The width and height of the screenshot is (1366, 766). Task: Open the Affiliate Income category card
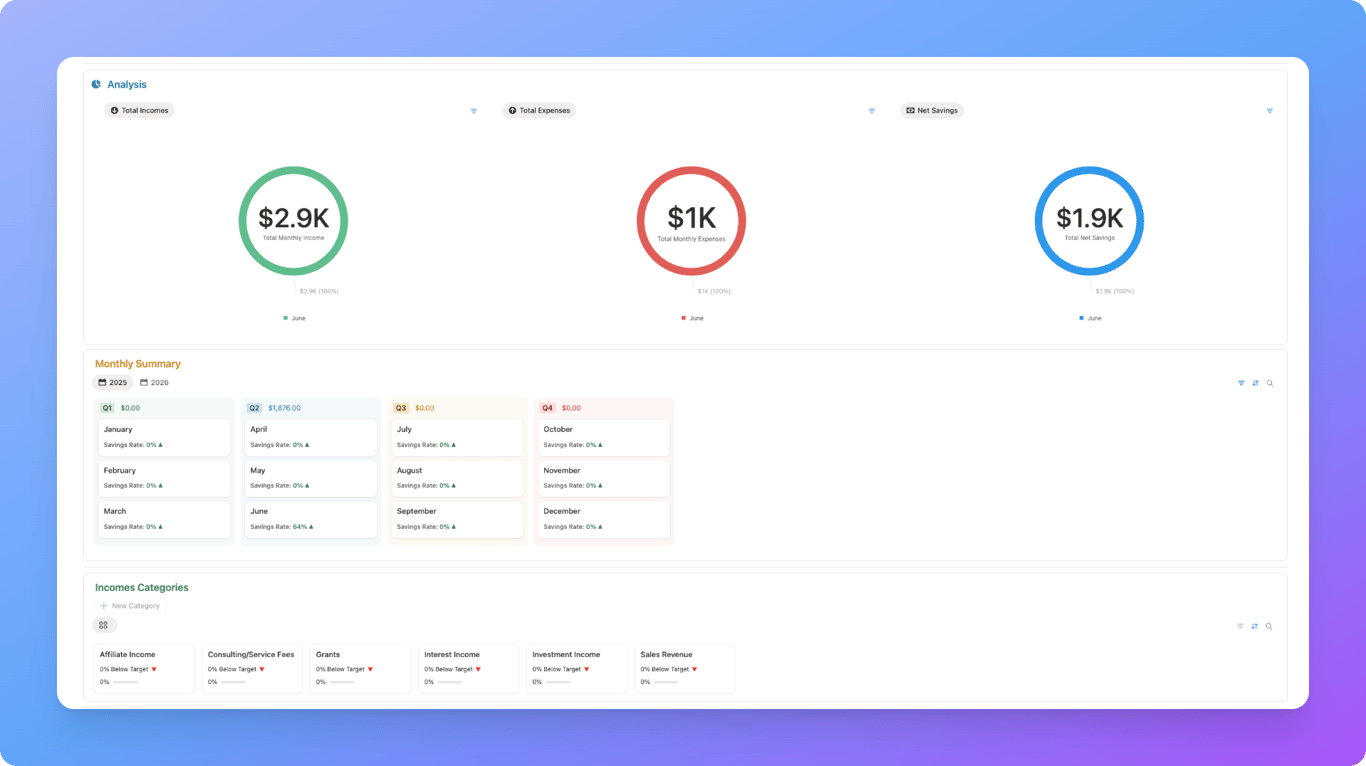[x=144, y=668]
